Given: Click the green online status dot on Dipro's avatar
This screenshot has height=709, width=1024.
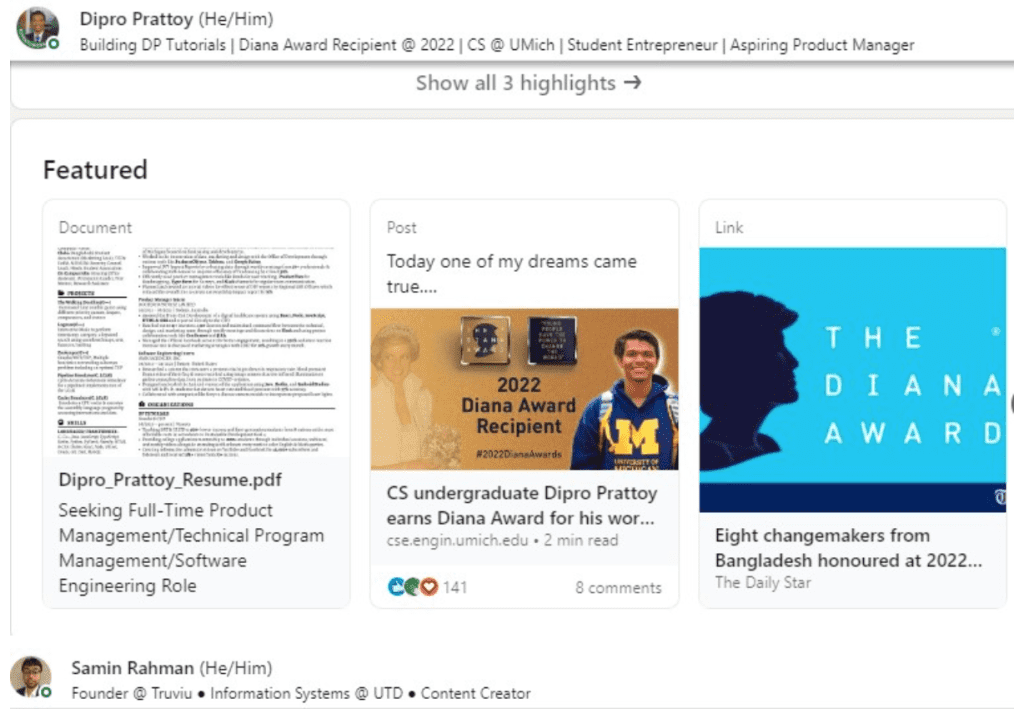Looking at the screenshot, I should coord(53,44).
